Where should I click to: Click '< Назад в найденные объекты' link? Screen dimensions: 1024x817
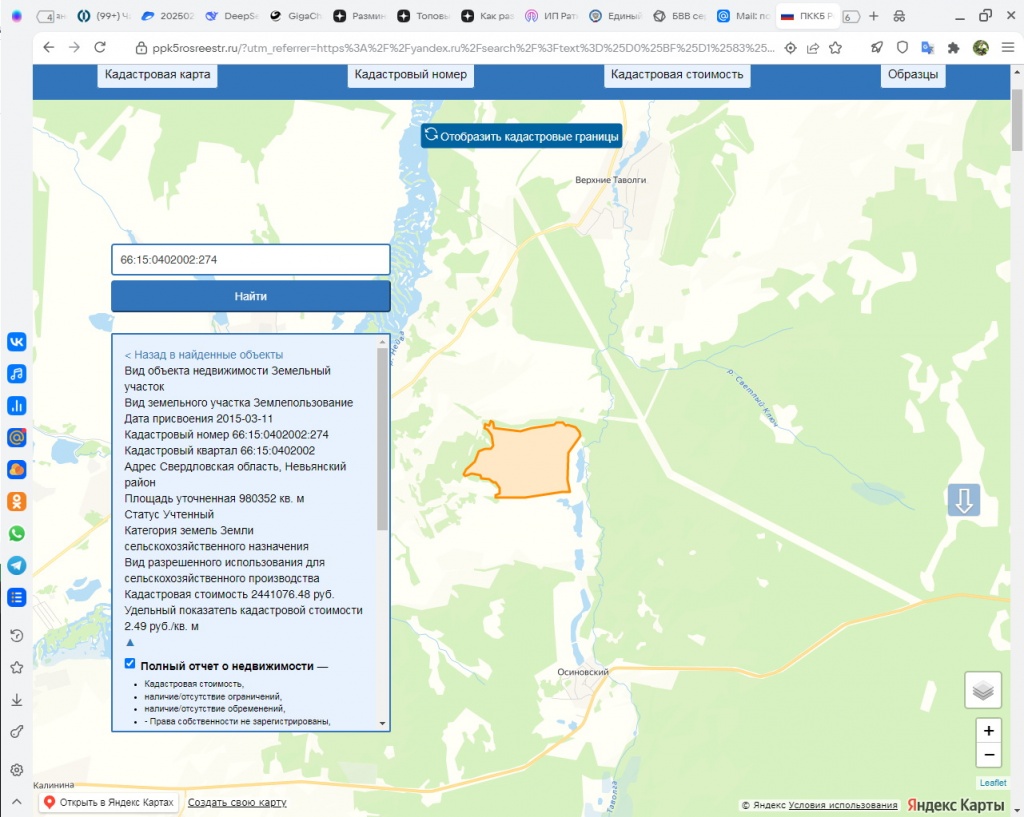(204, 355)
